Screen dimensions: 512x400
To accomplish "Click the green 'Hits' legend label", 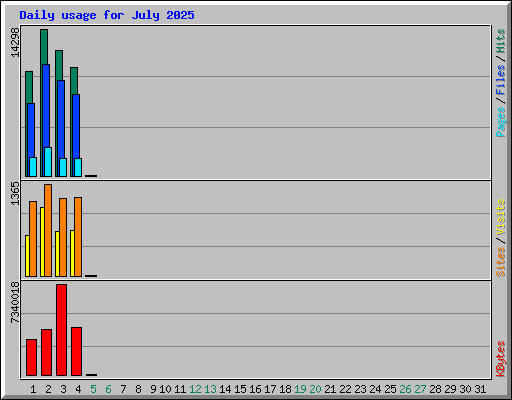I will 500,41.
